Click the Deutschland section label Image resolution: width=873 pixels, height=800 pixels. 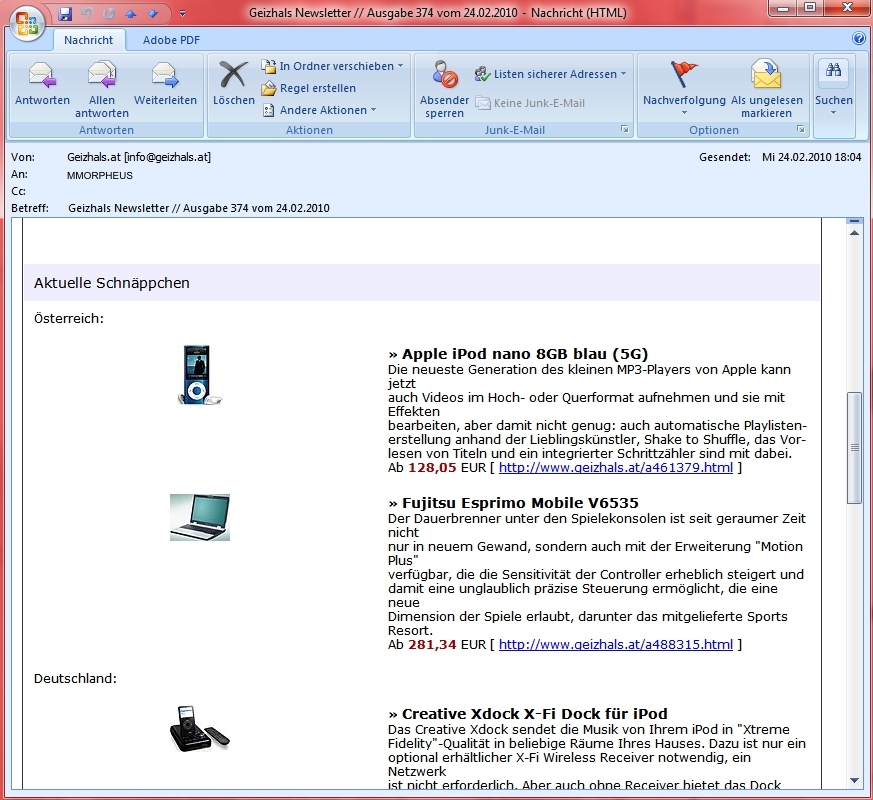75,679
